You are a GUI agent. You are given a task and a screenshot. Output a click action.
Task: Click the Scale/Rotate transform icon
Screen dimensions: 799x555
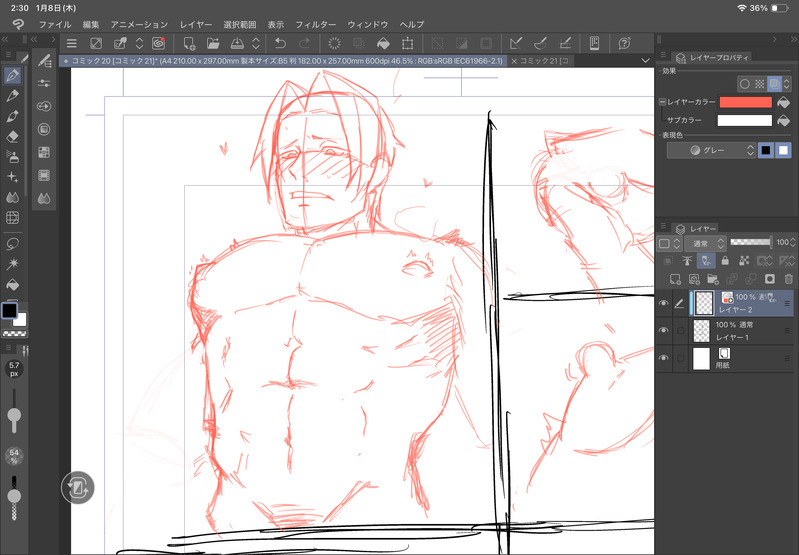coord(407,43)
